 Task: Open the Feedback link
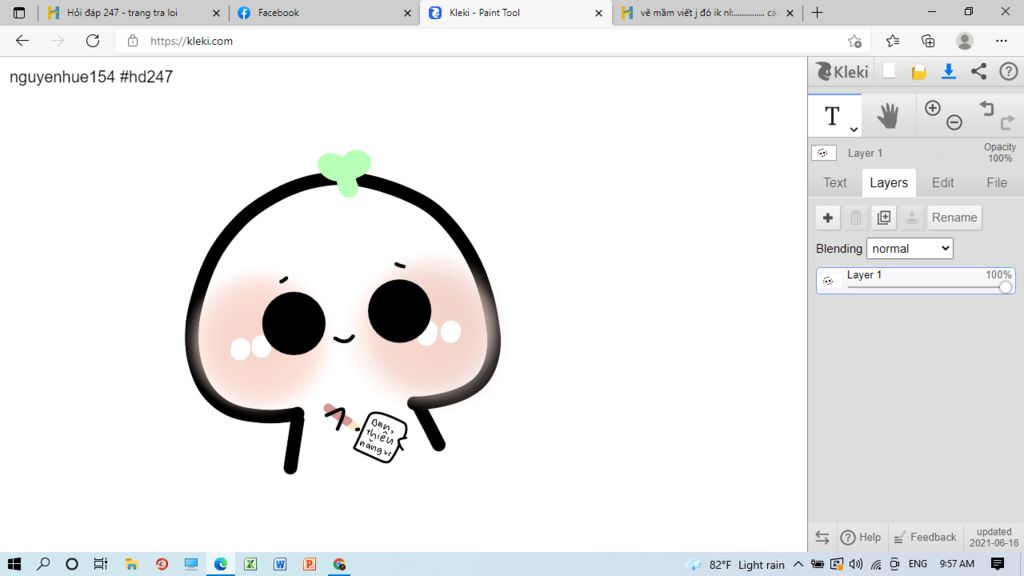coord(925,537)
